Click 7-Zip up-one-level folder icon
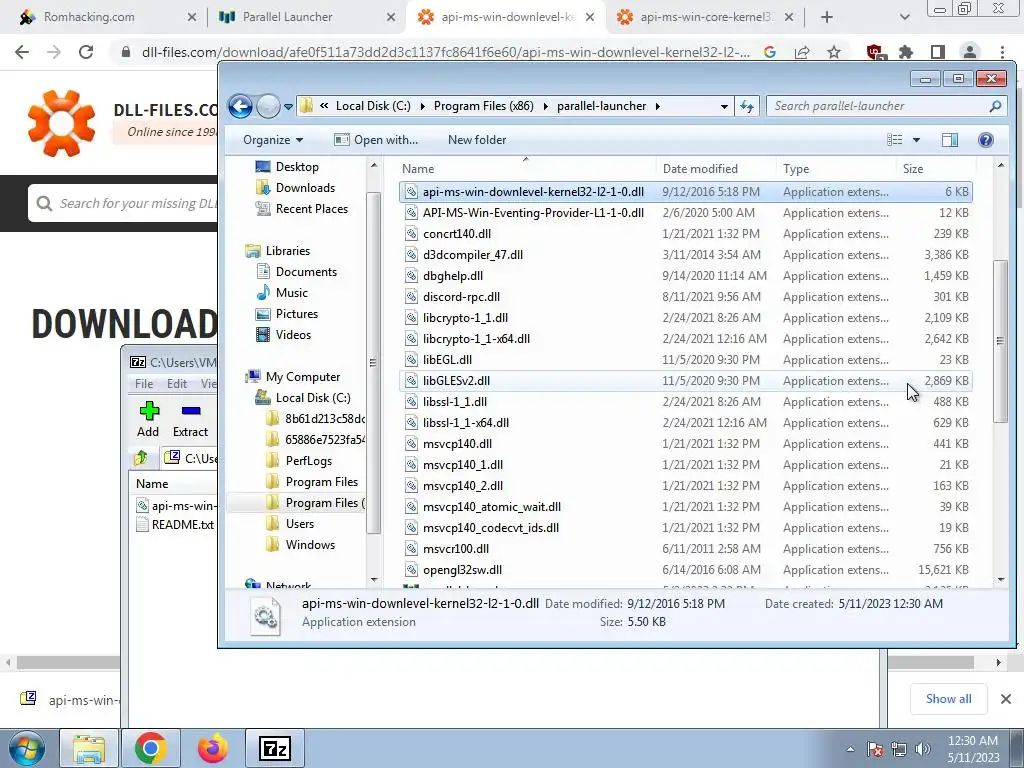1024x768 pixels. [x=141, y=458]
